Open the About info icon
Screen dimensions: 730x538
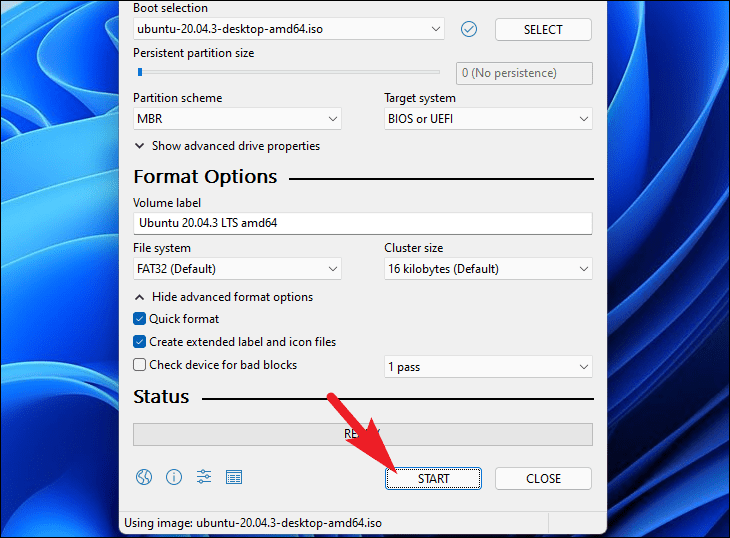[174, 477]
